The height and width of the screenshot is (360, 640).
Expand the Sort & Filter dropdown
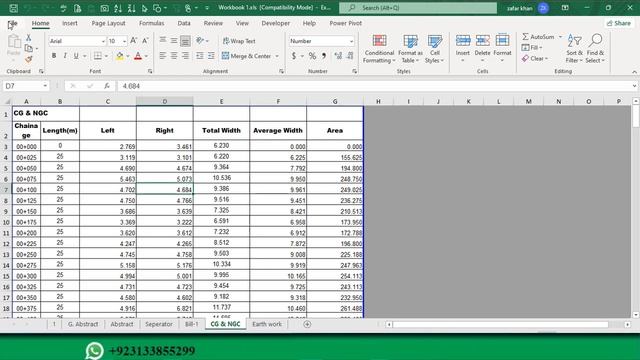click(574, 49)
